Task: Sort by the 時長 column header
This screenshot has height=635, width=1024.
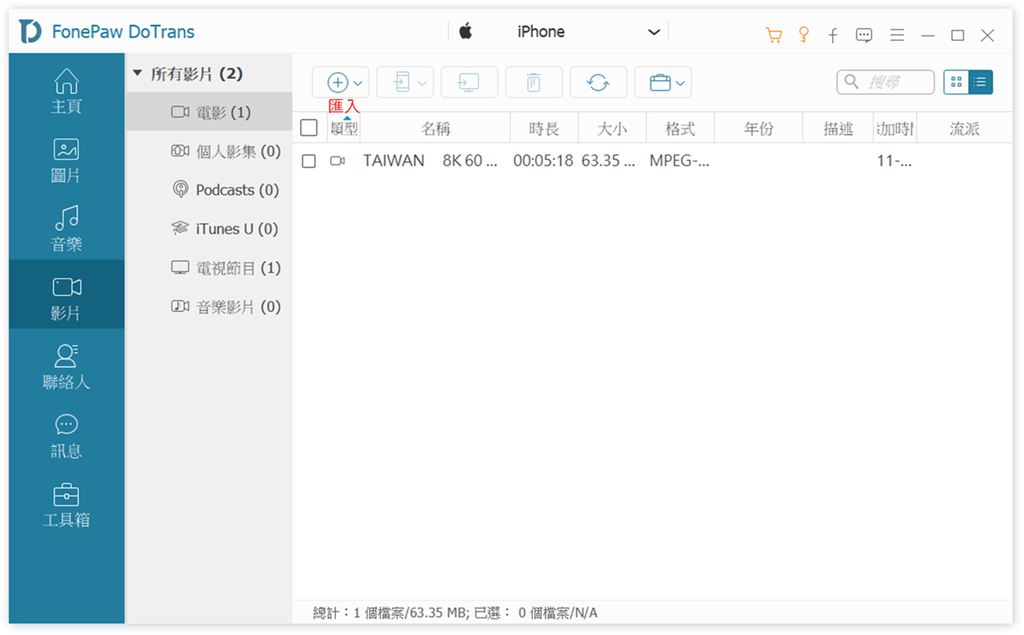Action: [x=544, y=128]
